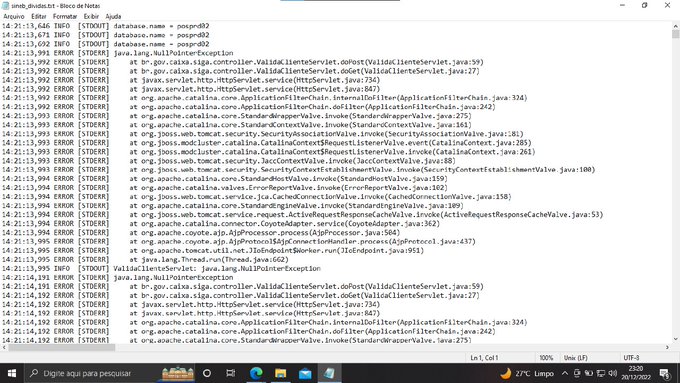Click the horizontal scrollbar right arrow
The width and height of the screenshot is (680, 383).
click(x=667, y=347)
